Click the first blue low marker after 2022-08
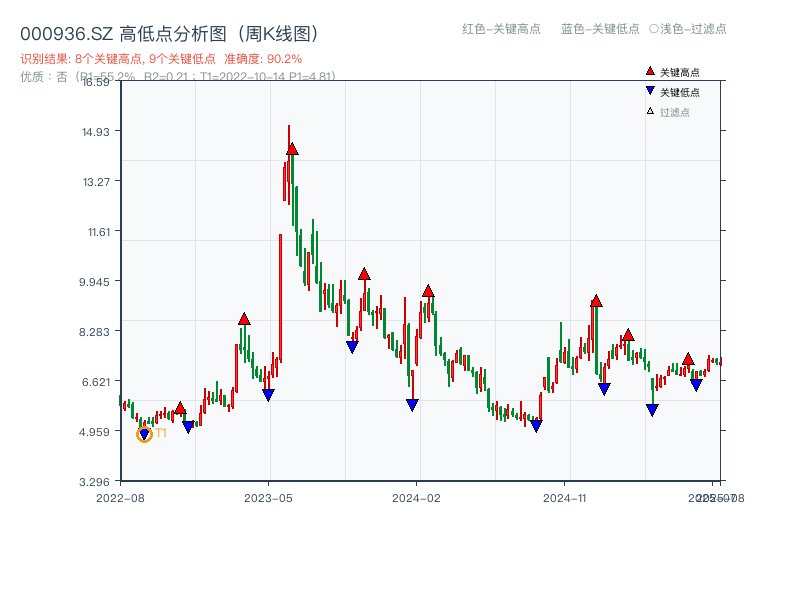This screenshot has height=600, width=800. click(x=187, y=425)
